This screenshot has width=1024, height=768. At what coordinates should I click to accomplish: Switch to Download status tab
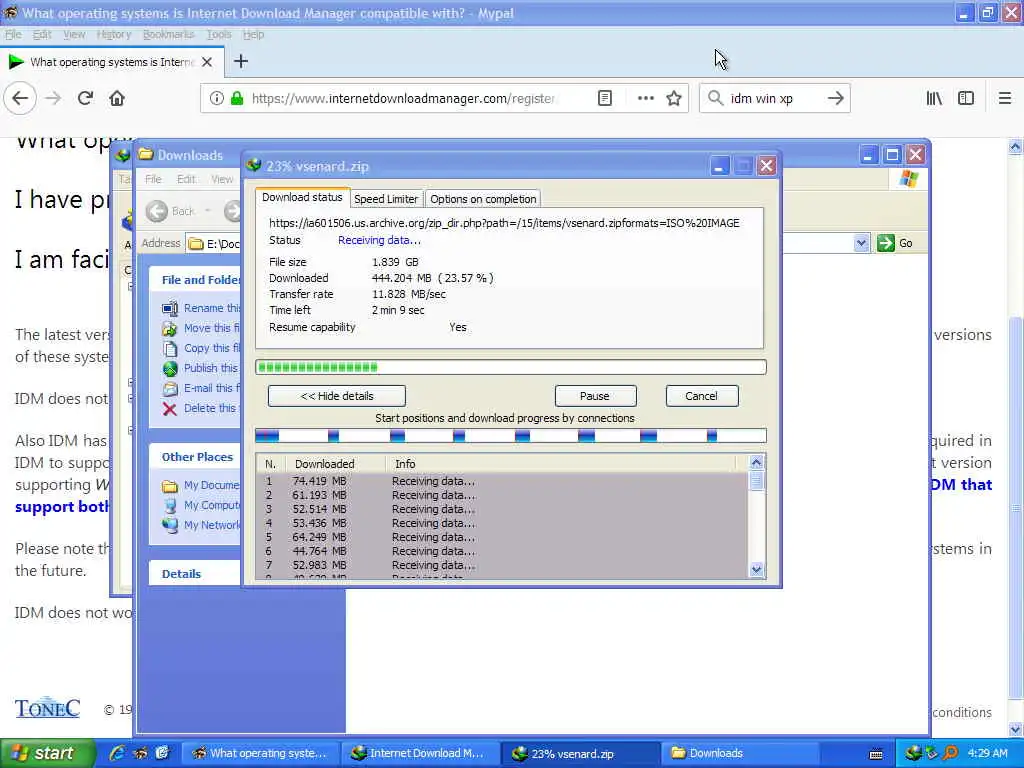click(x=302, y=197)
